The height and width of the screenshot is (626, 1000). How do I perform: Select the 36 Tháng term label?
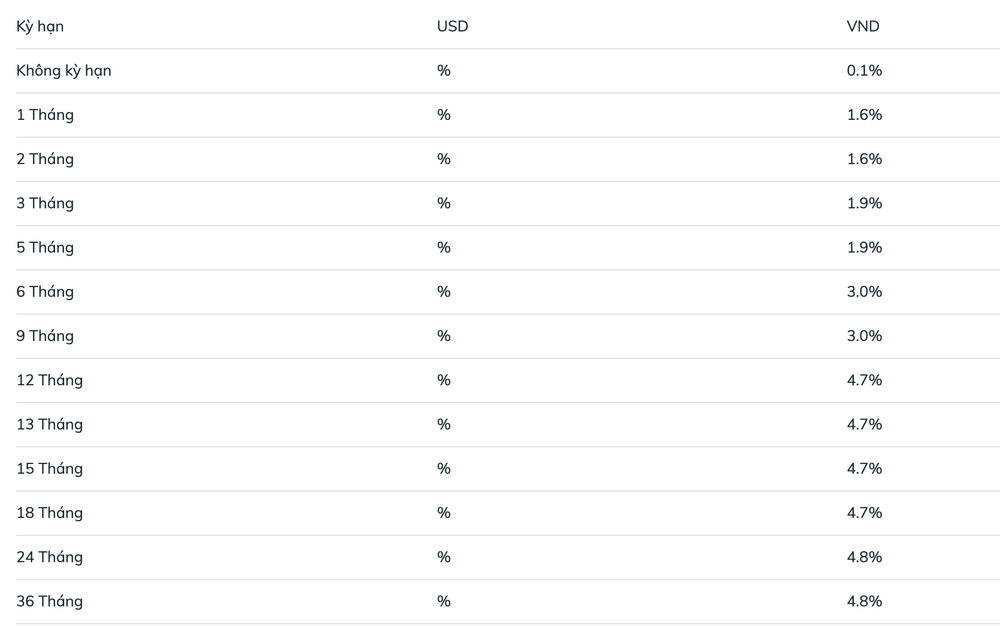tap(49, 601)
